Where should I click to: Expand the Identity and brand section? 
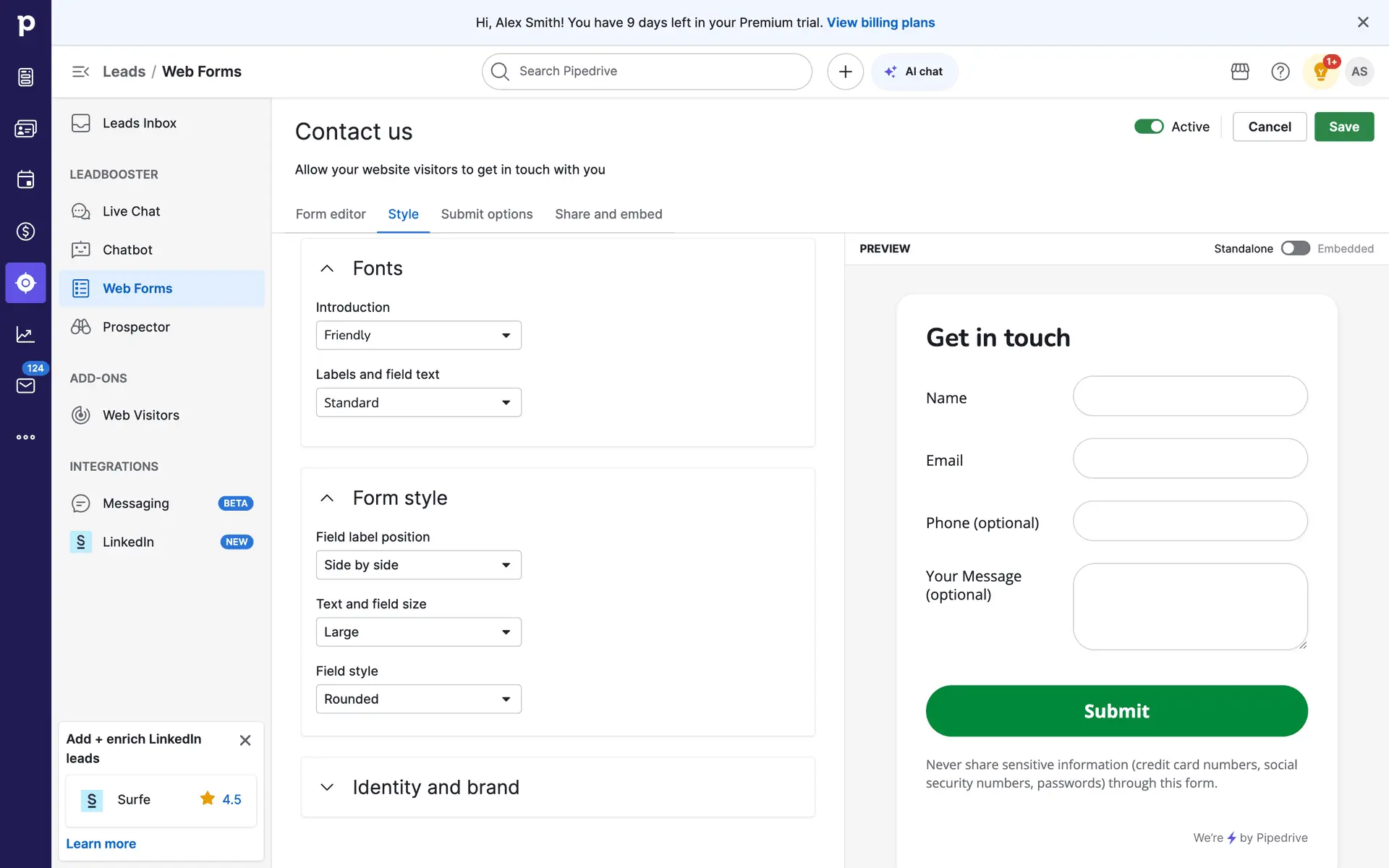[x=436, y=787]
